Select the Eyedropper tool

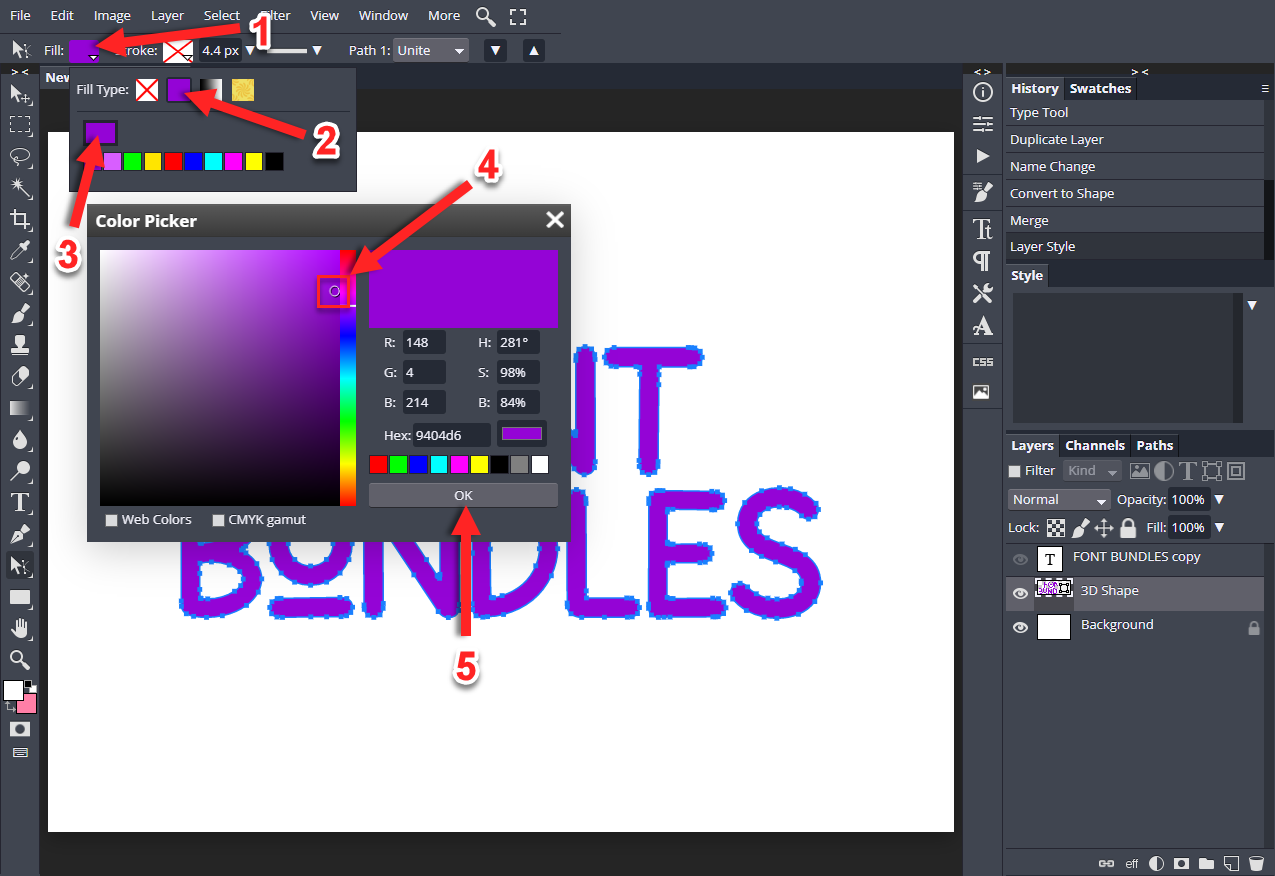pyautogui.click(x=19, y=251)
